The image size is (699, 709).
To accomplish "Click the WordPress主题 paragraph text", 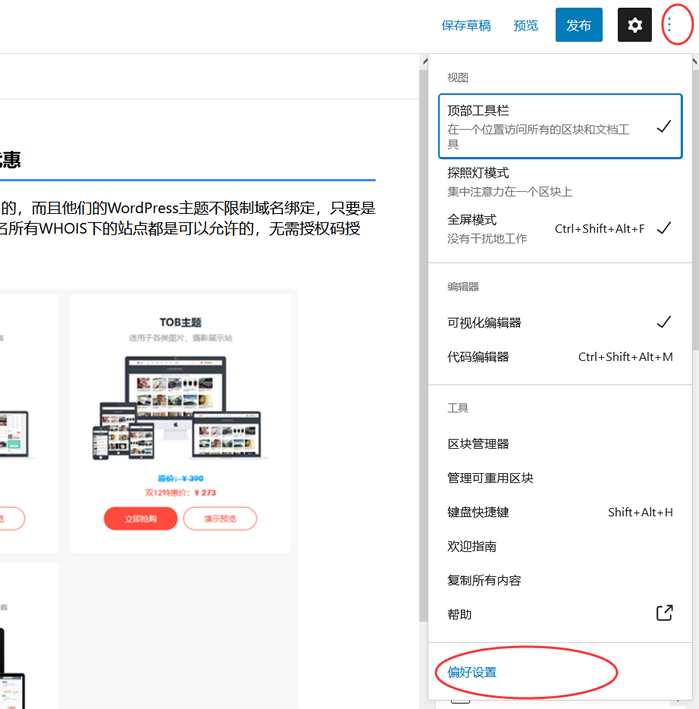I will [188, 218].
